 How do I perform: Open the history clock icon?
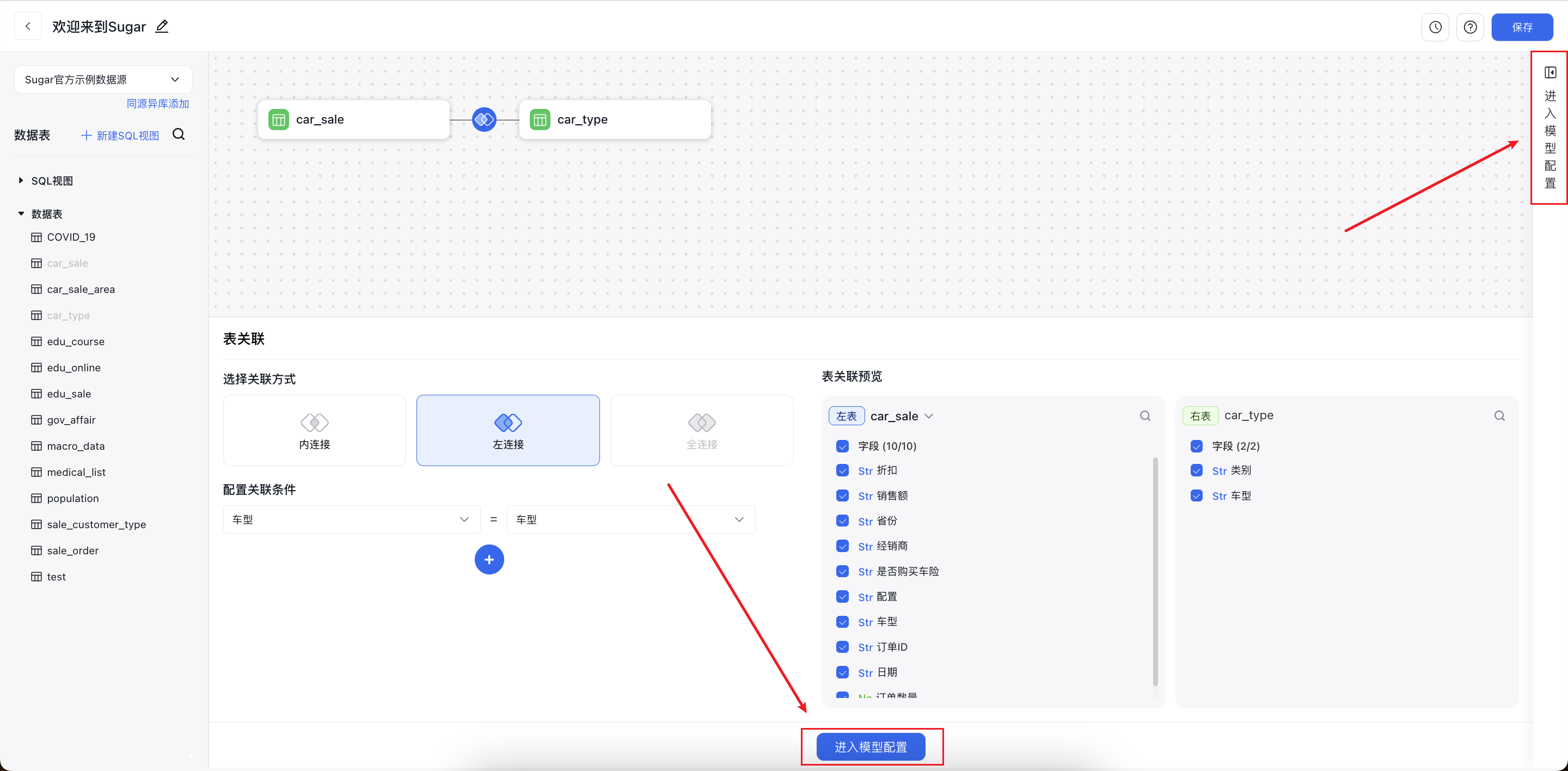point(1435,27)
